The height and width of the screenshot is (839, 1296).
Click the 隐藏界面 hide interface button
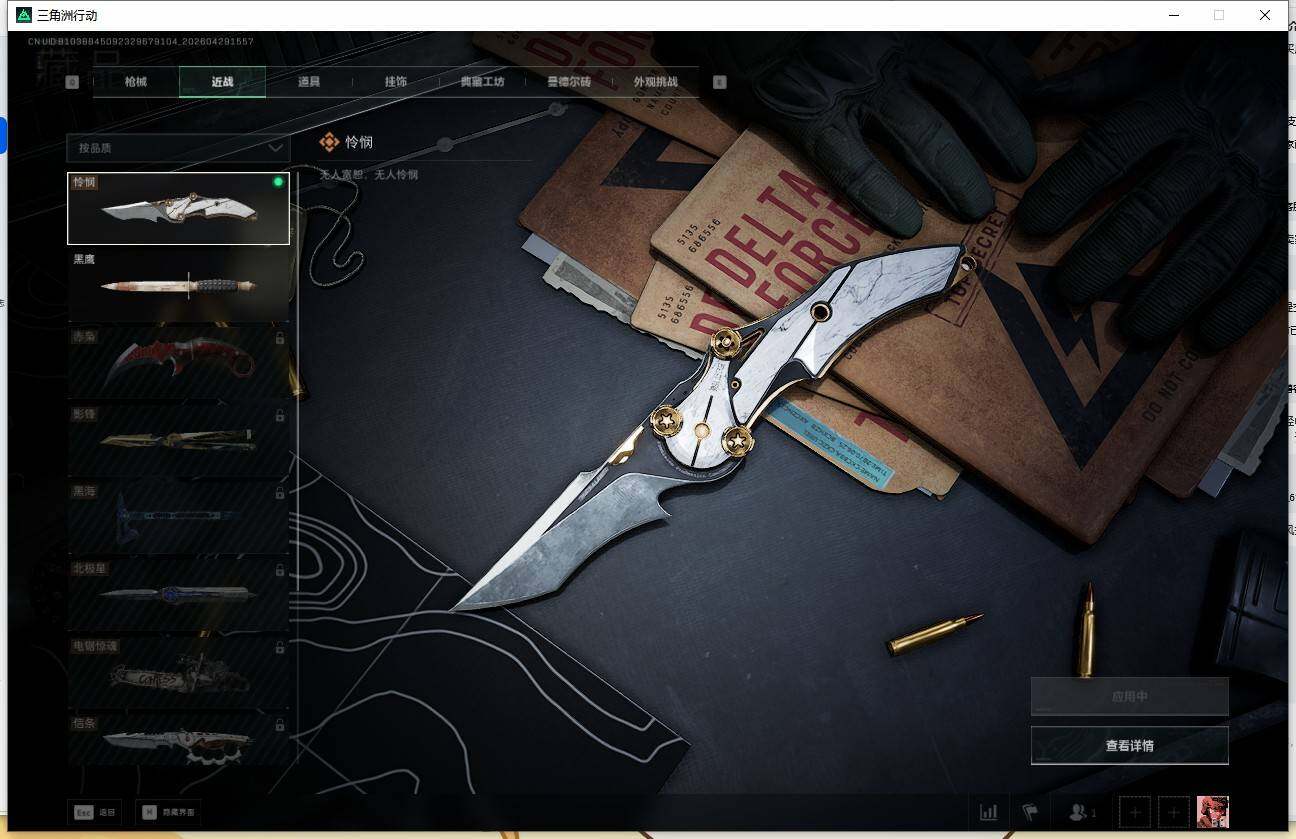coord(168,812)
